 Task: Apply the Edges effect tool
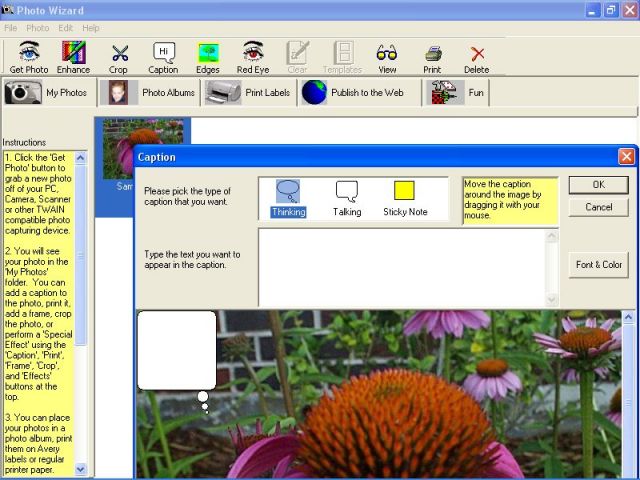[208, 58]
